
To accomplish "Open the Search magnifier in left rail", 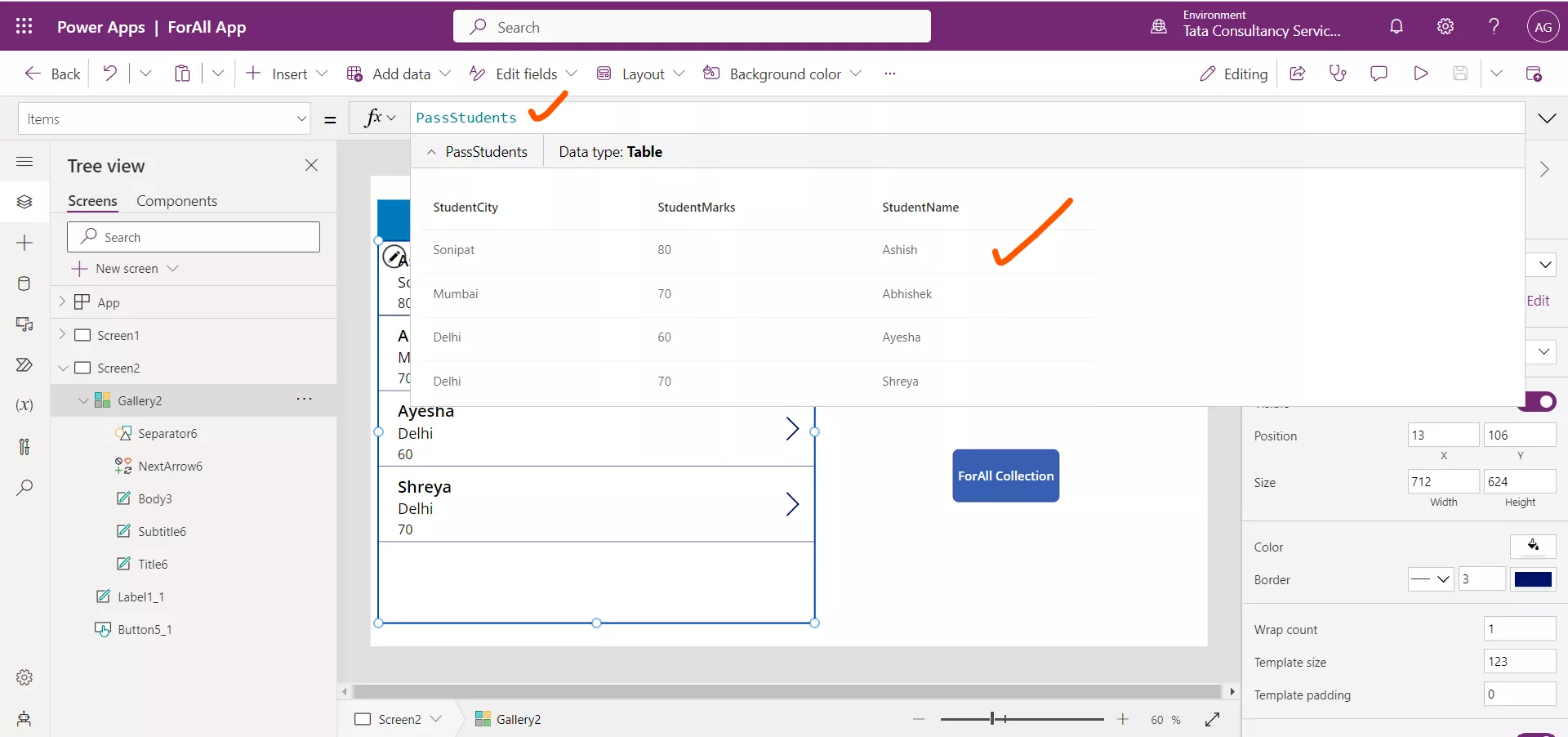I will click(x=24, y=488).
